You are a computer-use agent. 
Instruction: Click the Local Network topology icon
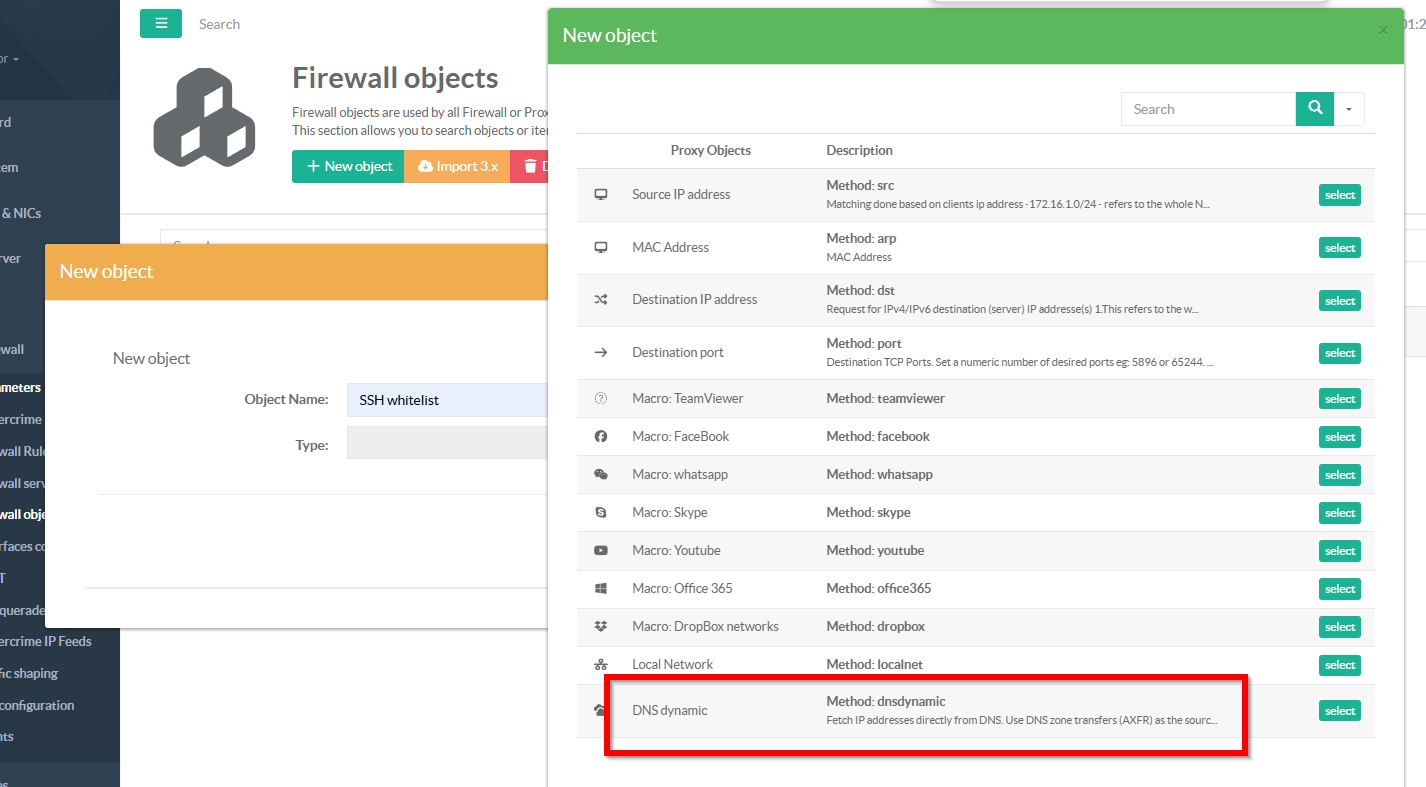(x=601, y=665)
